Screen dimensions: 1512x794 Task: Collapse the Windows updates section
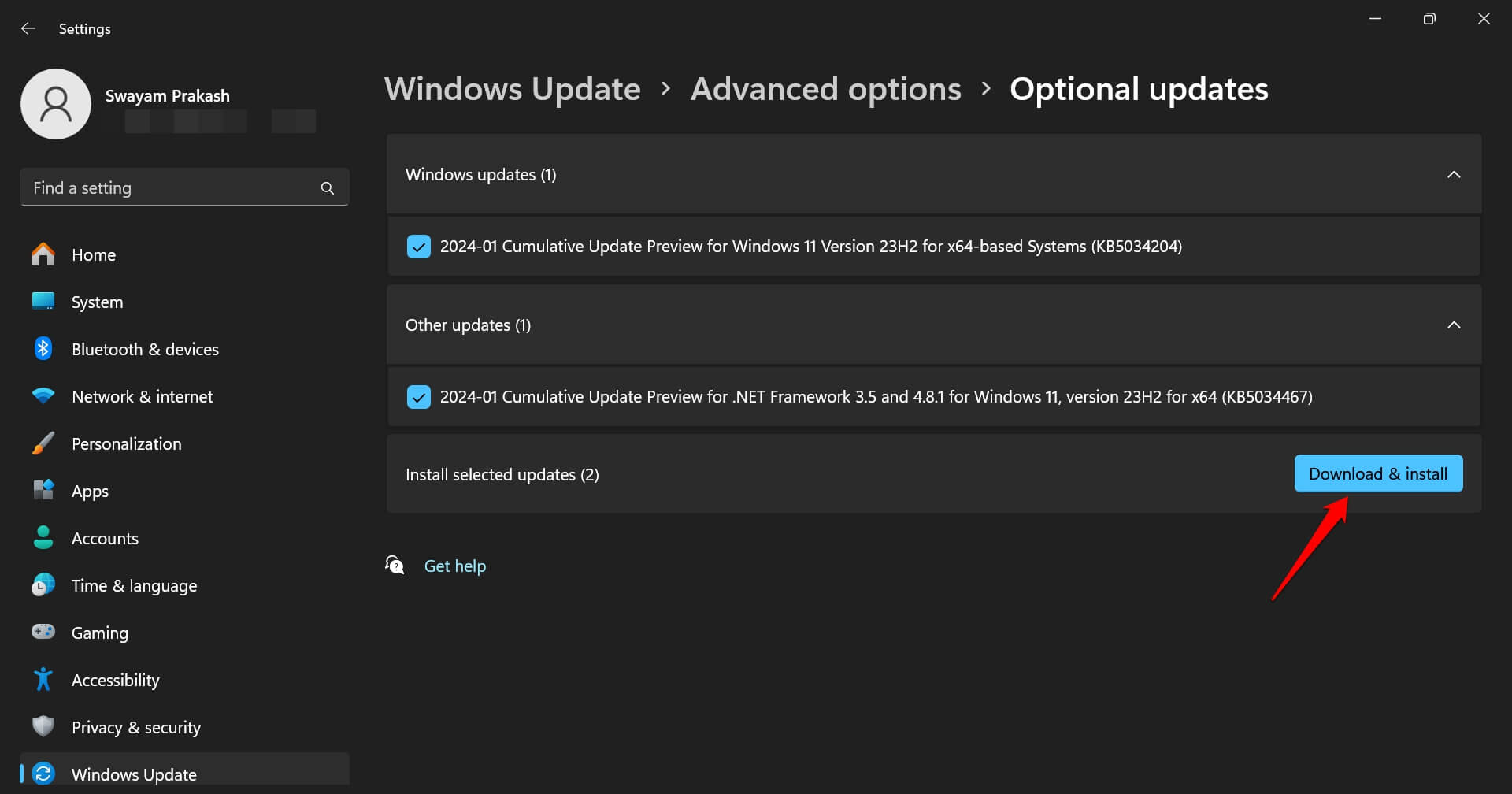click(1454, 175)
